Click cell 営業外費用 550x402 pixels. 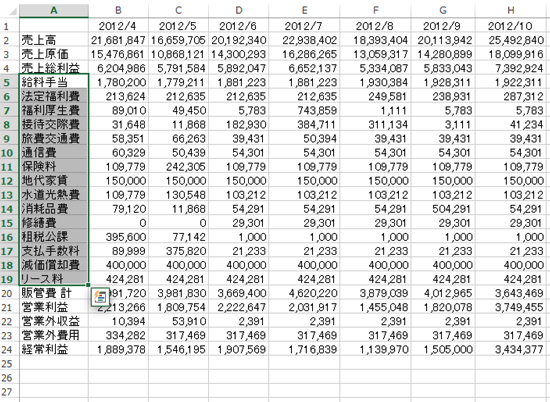(x=54, y=335)
